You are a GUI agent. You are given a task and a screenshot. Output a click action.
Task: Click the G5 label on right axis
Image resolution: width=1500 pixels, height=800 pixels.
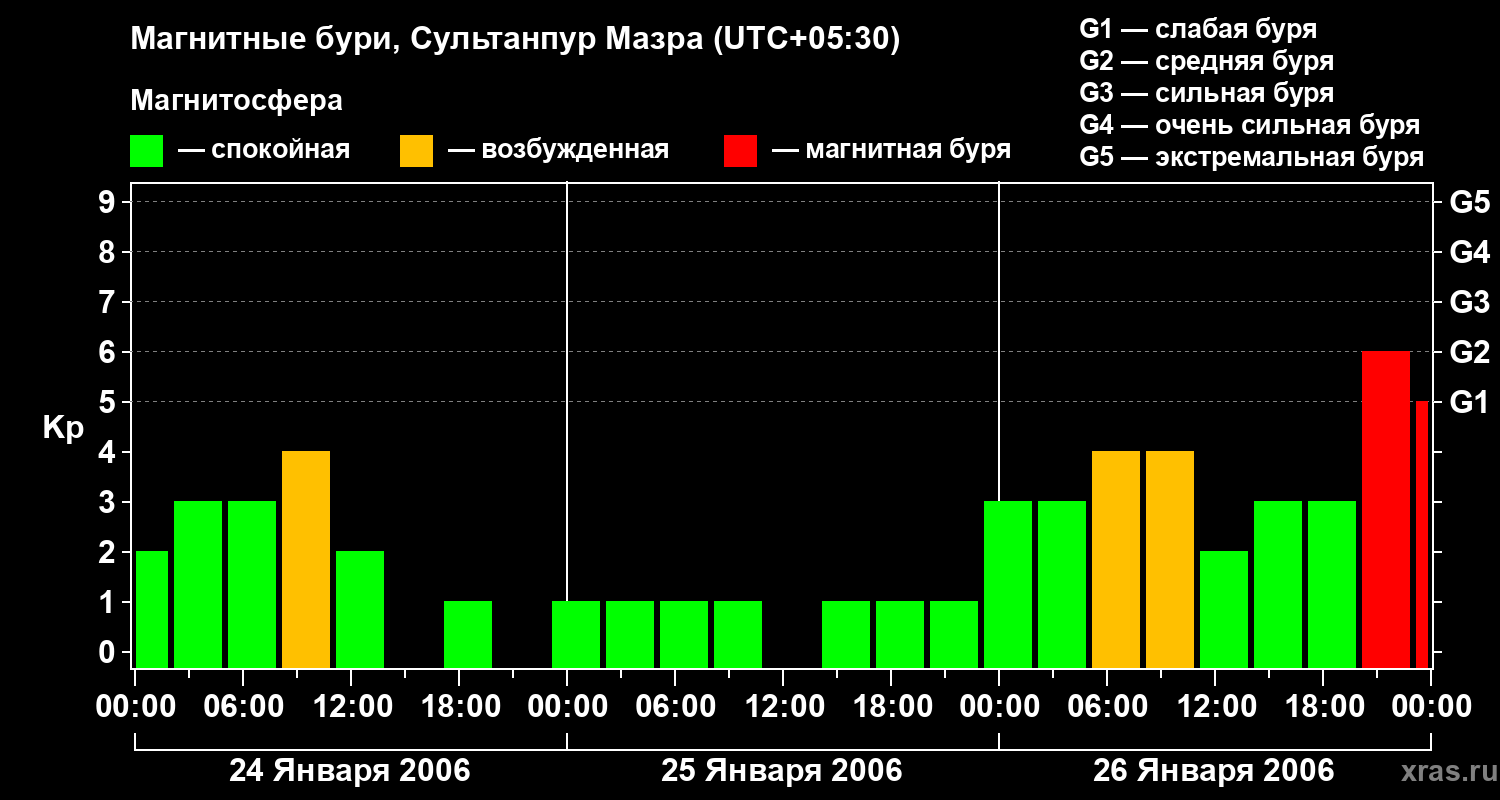pos(1470,203)
